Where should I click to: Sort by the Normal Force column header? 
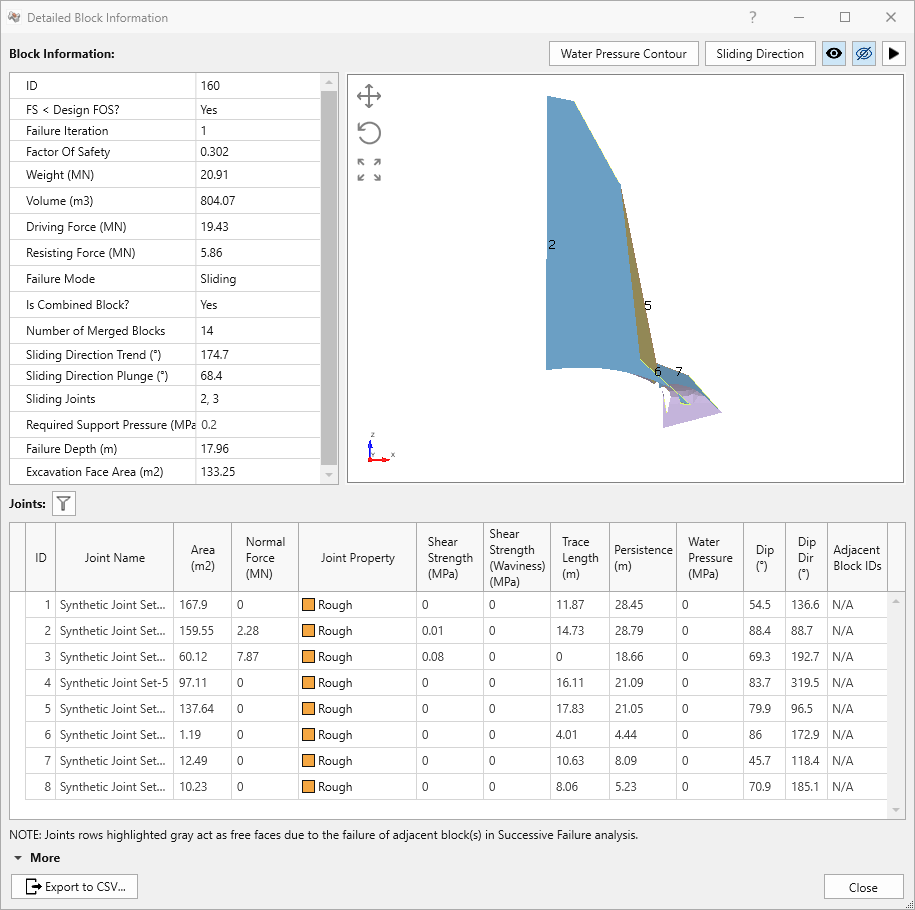click(265, 557)
